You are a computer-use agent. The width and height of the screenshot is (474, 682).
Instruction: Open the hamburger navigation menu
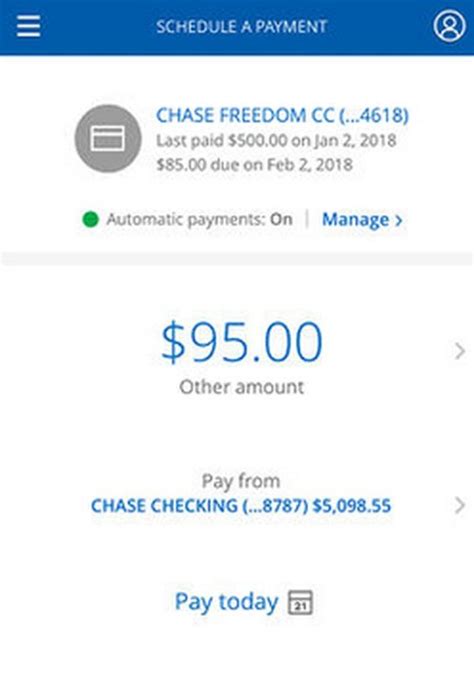coord(29,27)
